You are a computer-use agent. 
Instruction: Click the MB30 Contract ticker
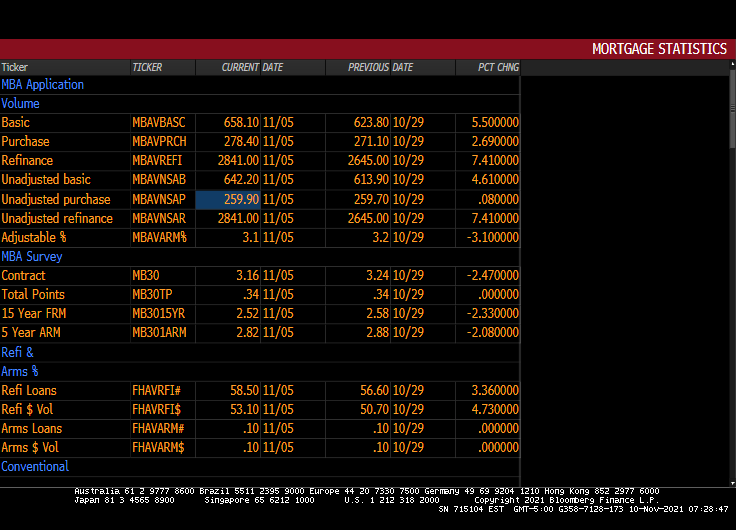click(146, 276)
